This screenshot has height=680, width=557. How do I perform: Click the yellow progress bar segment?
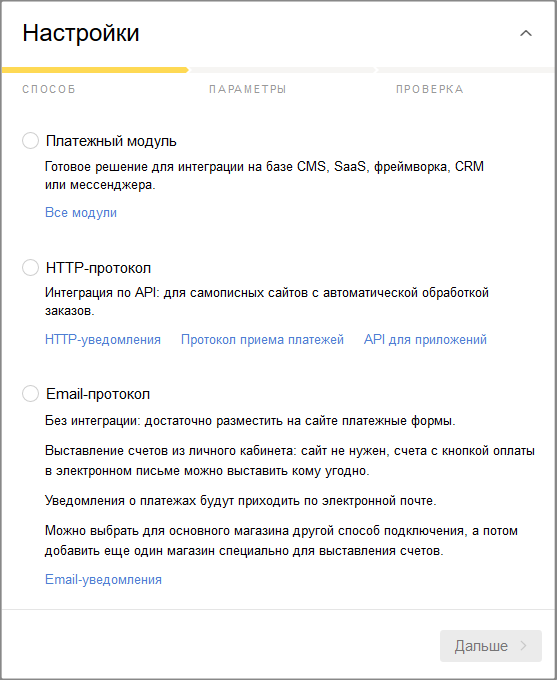click(x=95, y=70)
